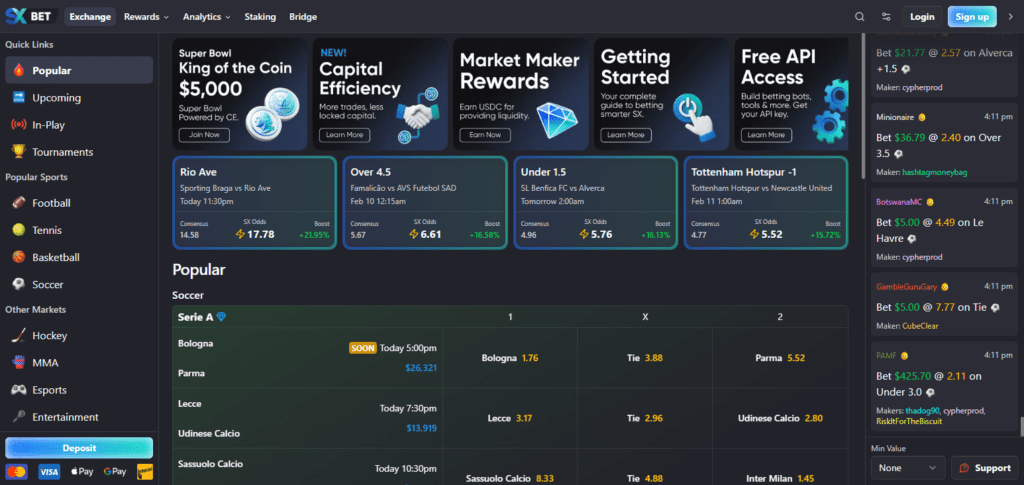Screen dimensions: 1024x485
Task: Click the $13,919 volume for Lecce match
Action: (x=421, y=428)
